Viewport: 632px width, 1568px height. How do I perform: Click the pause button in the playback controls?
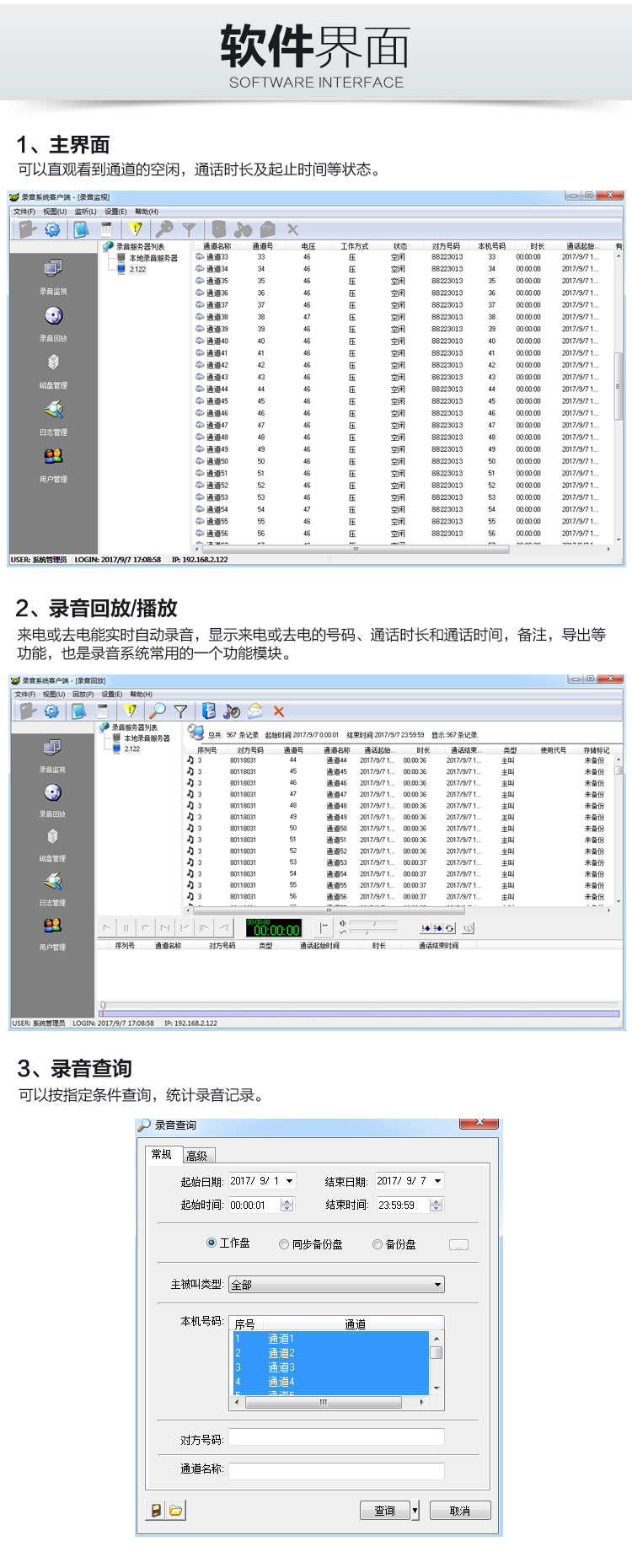coord(126,927)
